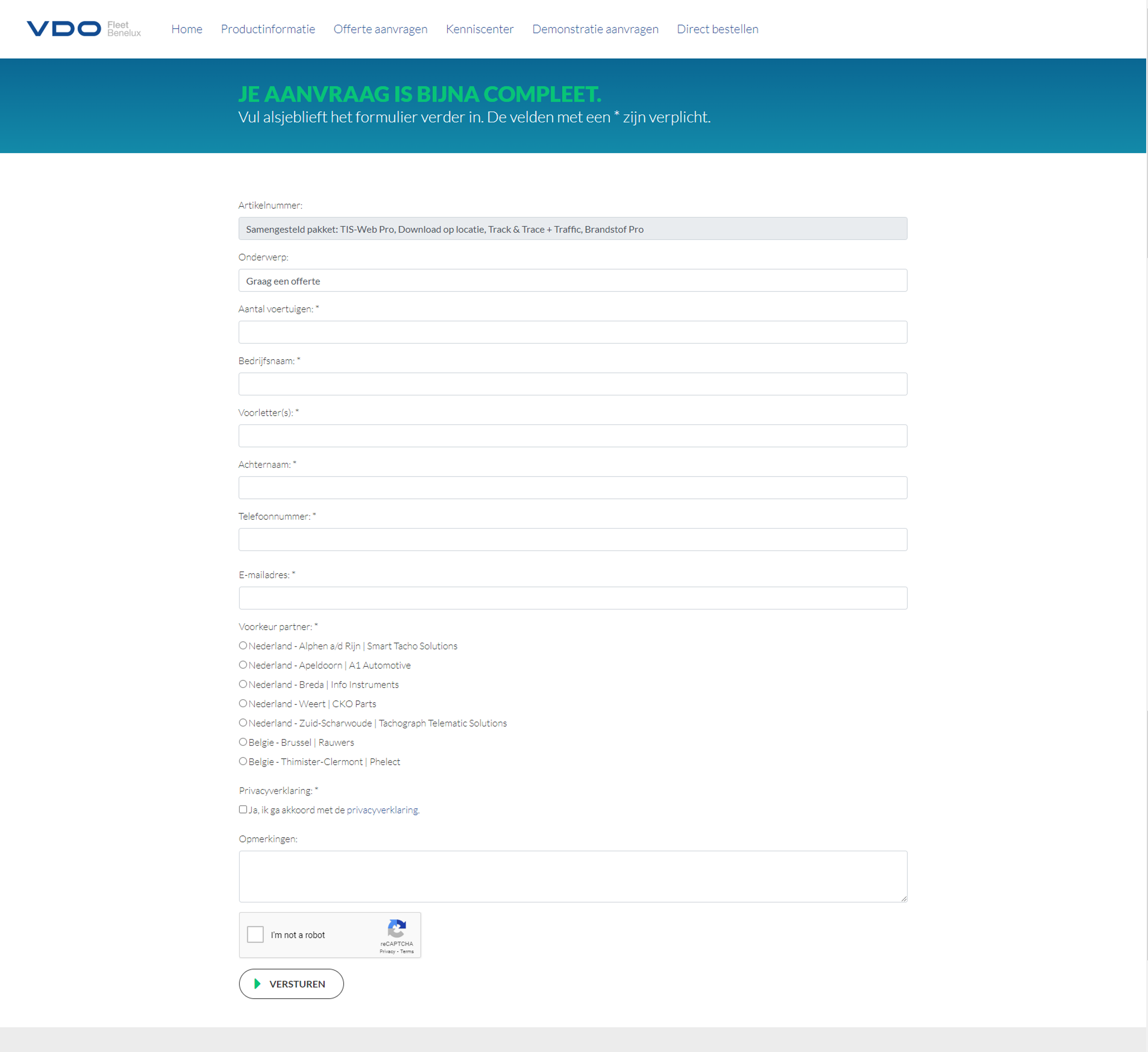Screen dimensions: 1148x1052
Task: Open reCAPTCHA Terms link
Action: [x=407, y=951]
